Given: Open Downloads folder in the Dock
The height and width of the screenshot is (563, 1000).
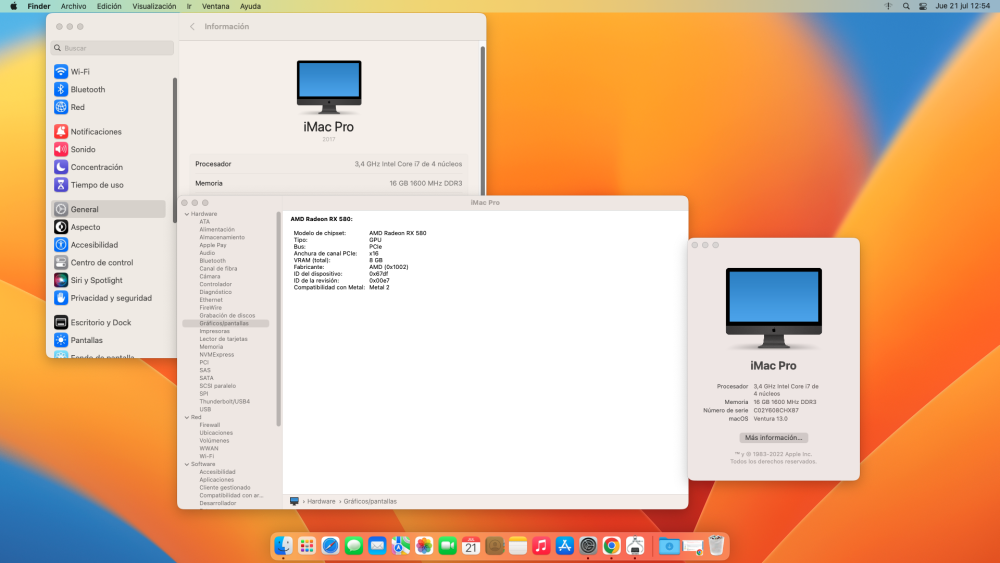Looking at the screenshot, I should (x=669, y=546).
